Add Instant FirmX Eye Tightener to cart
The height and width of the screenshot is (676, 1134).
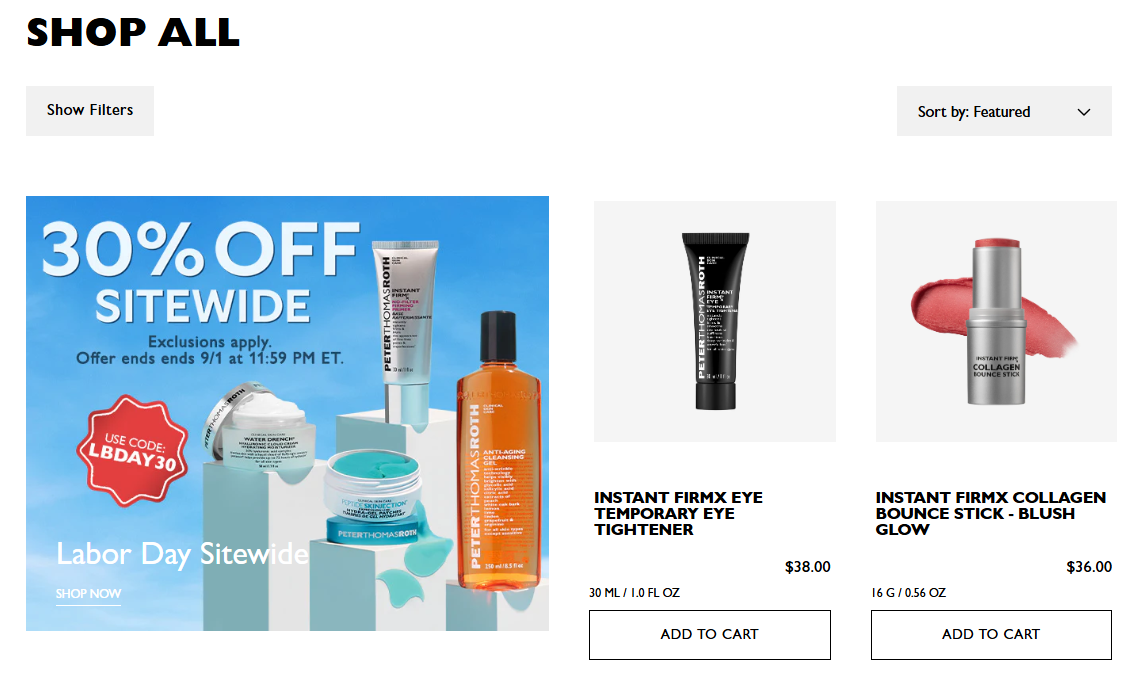[709, 634]
